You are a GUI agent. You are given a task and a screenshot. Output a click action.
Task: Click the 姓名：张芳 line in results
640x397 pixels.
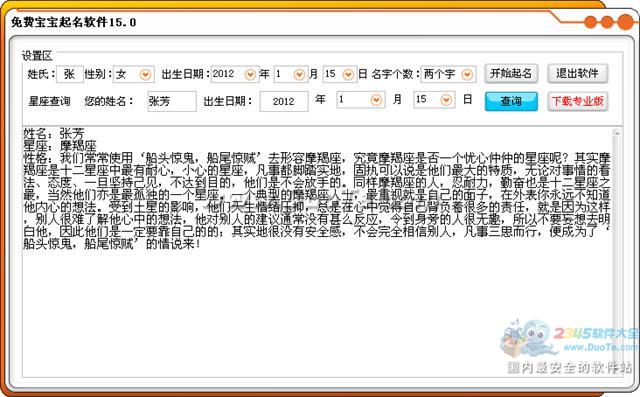pyautogui.click(x=54, y=133)
